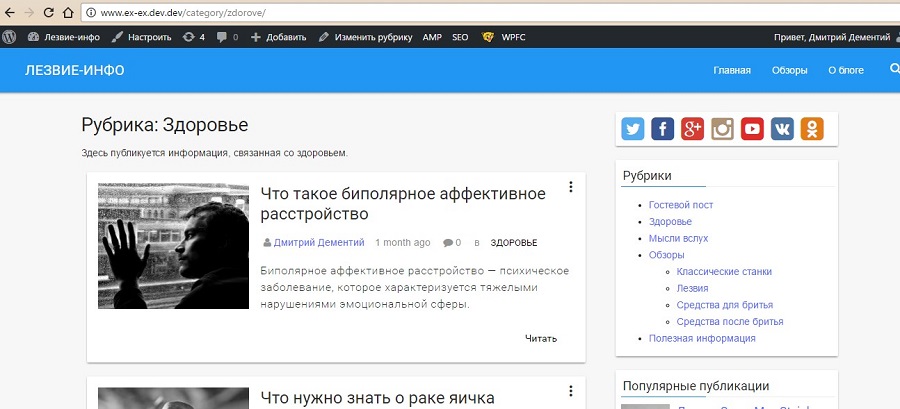Open three-dot menu on the раке яичка post

[571, 391]
